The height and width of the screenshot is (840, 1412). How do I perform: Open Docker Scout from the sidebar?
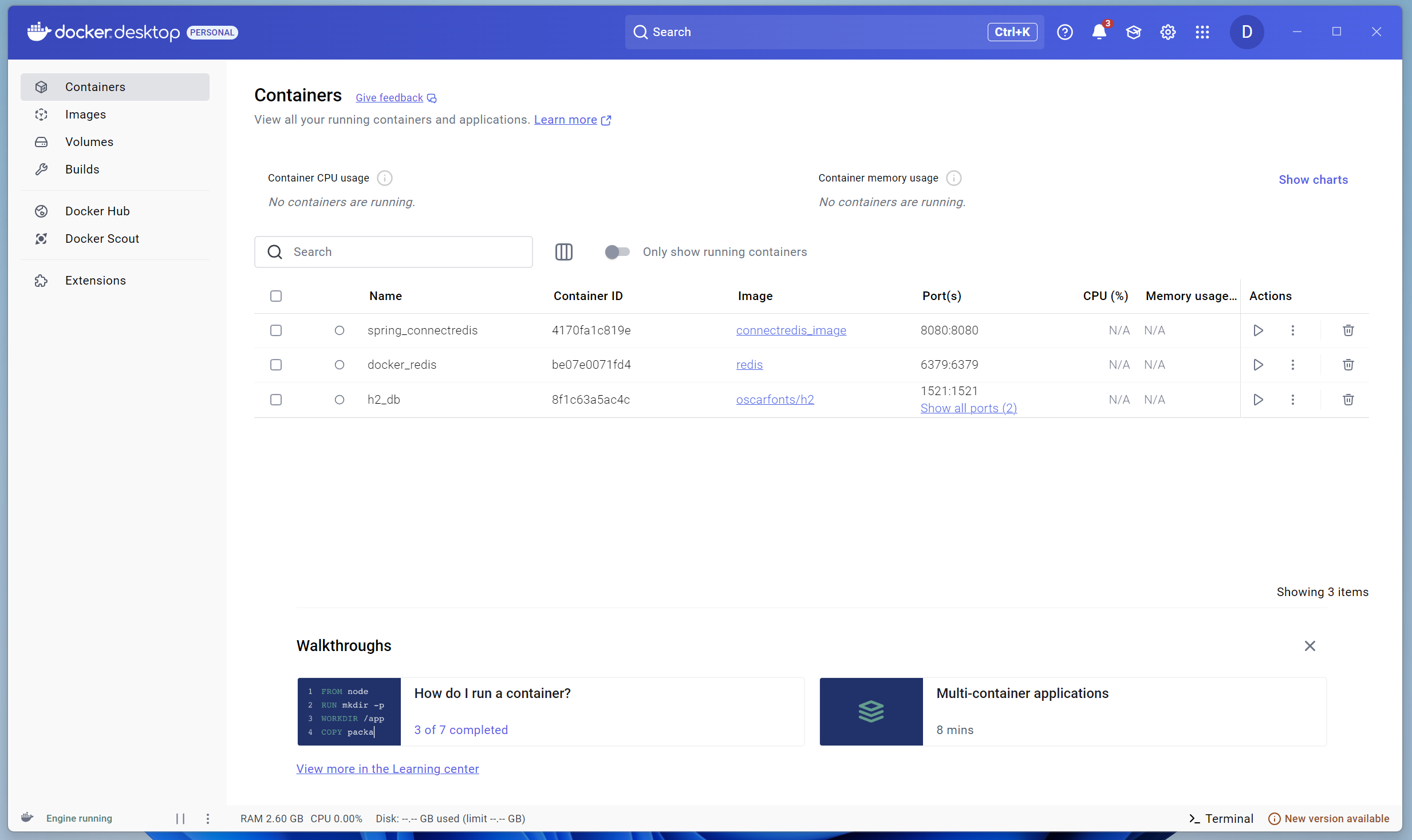[115, 239]
